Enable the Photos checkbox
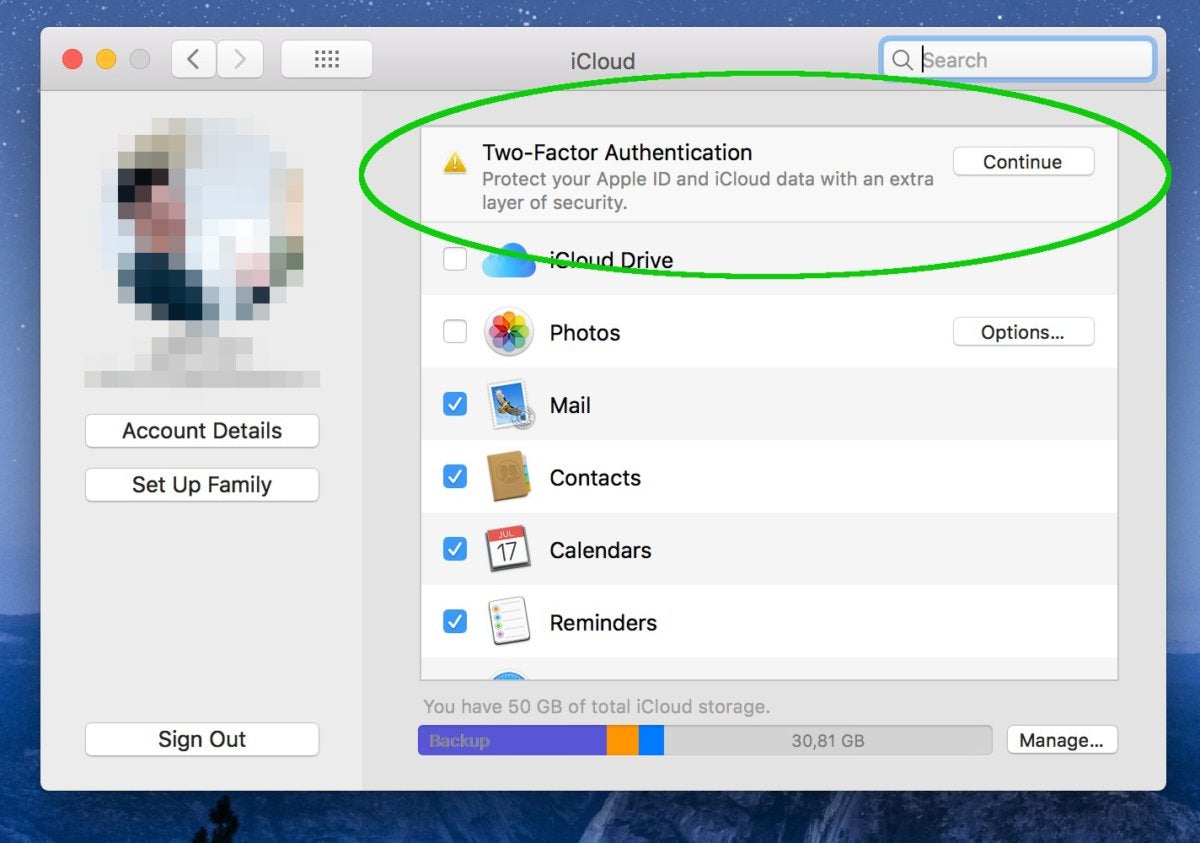Image resolution: width=1200 pixels, height=843 pixels. pyautogui.click(x=455, y=332)
